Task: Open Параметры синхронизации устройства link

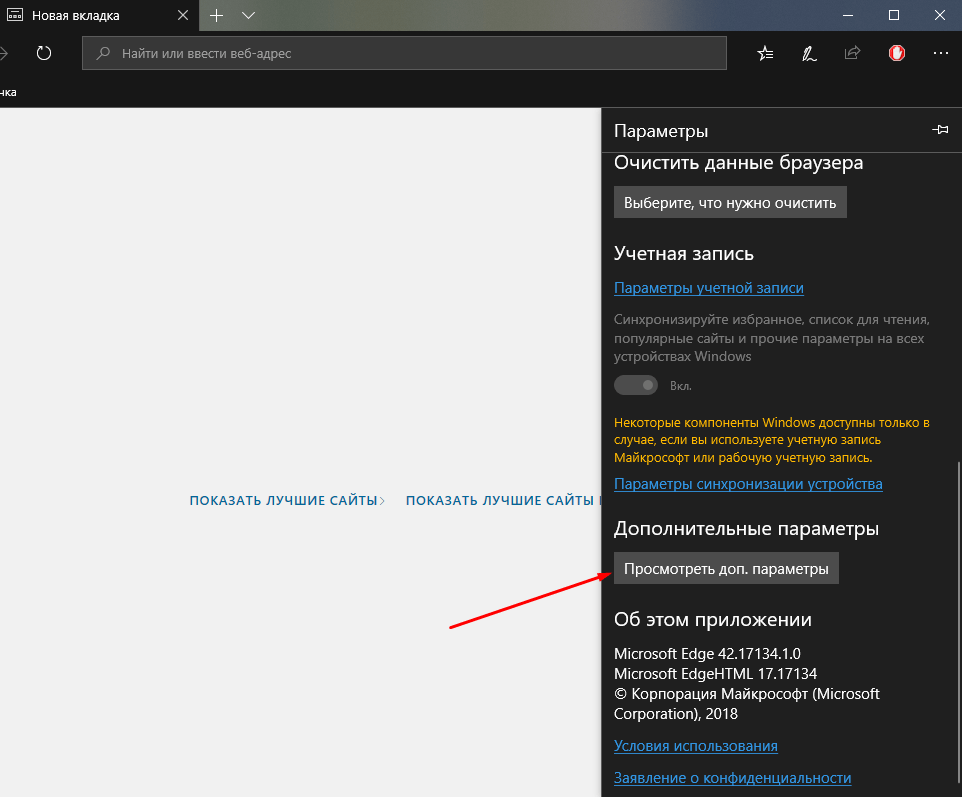Action: (748, 484)
